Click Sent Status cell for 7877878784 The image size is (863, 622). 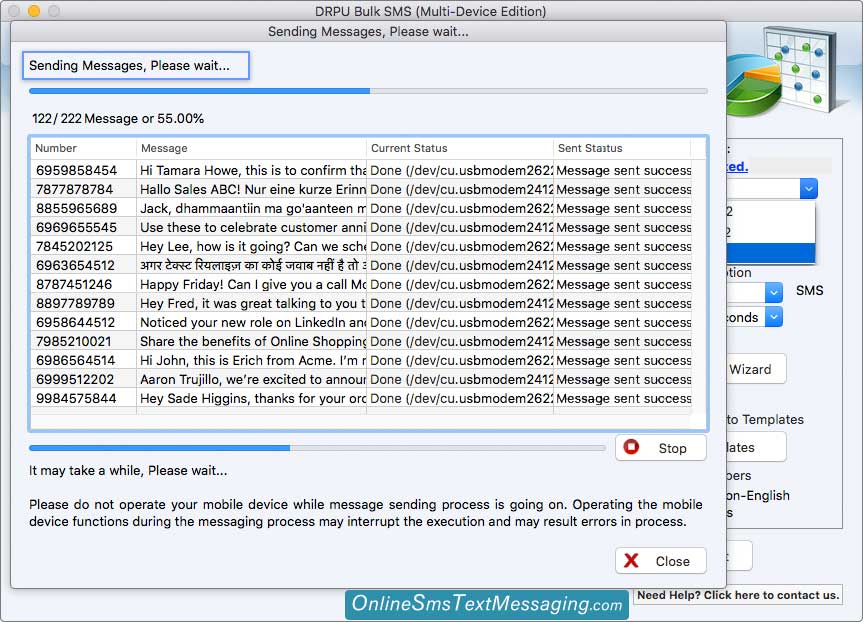[x=624, y=189]
